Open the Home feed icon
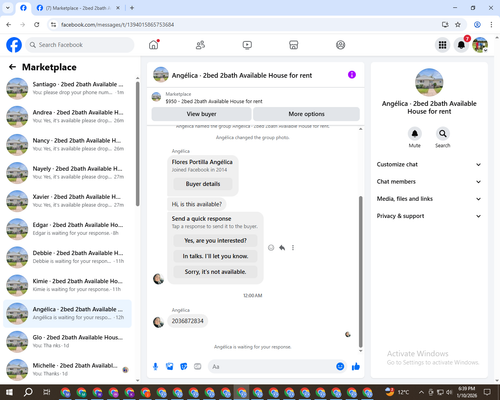This screenshot has width=500, height=400. (x=154, y=45)
